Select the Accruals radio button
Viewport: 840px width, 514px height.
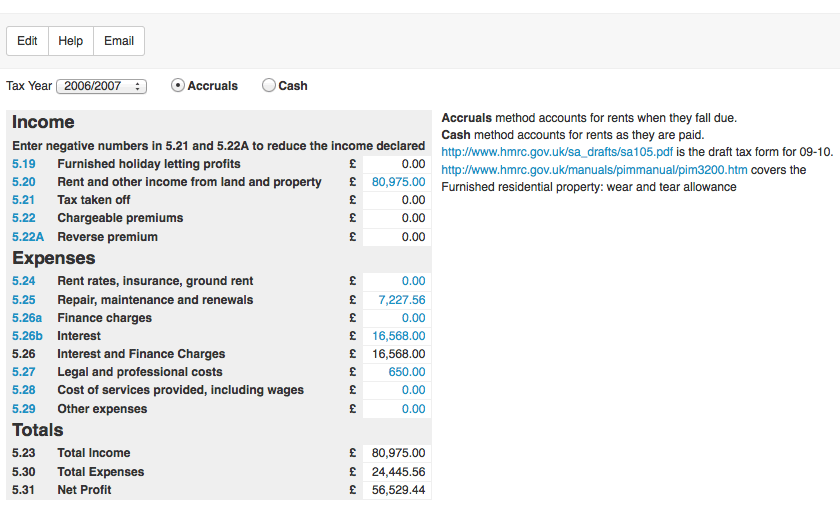[178, 86]
